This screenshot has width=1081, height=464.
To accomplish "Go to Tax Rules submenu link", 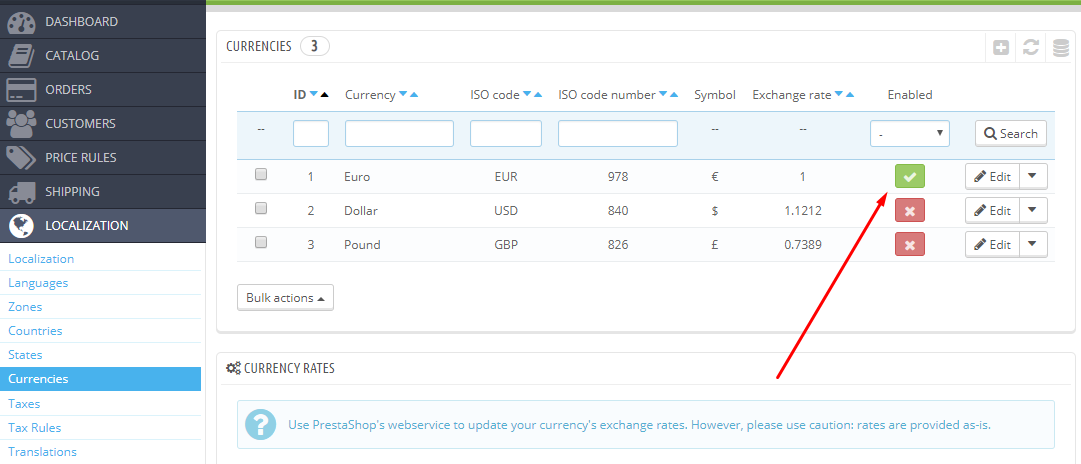I will coord(34,428).
